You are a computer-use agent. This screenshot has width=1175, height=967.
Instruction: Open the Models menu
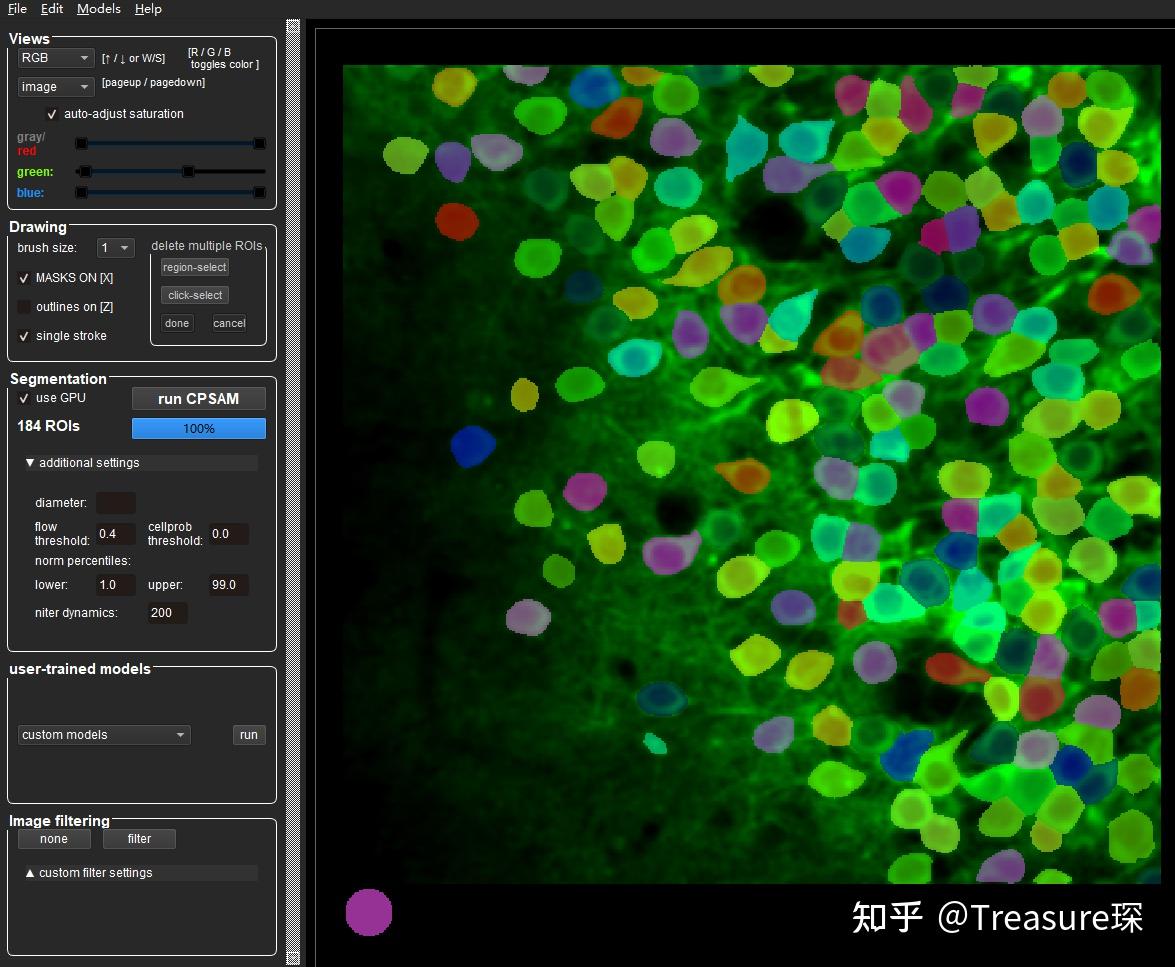coord(98,9)
